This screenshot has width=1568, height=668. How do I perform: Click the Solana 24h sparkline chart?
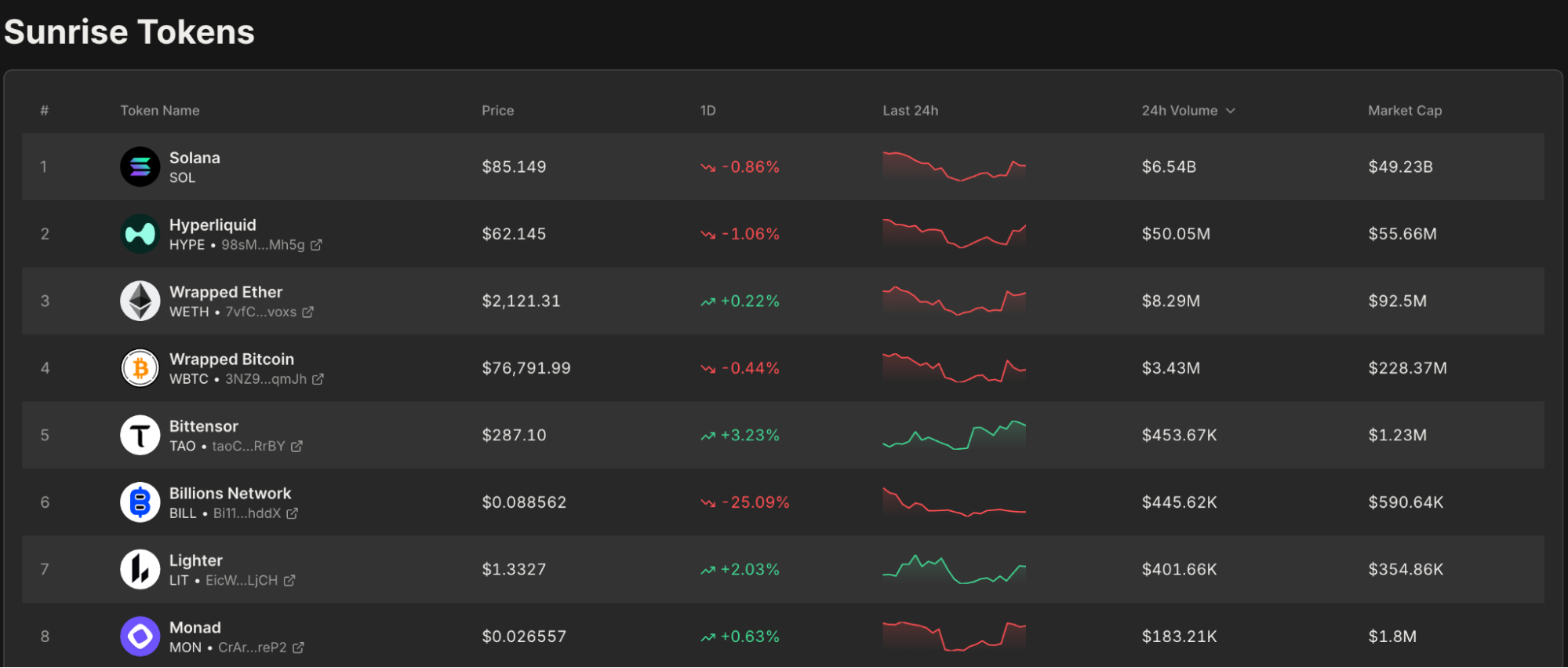[x=954, y=166]
